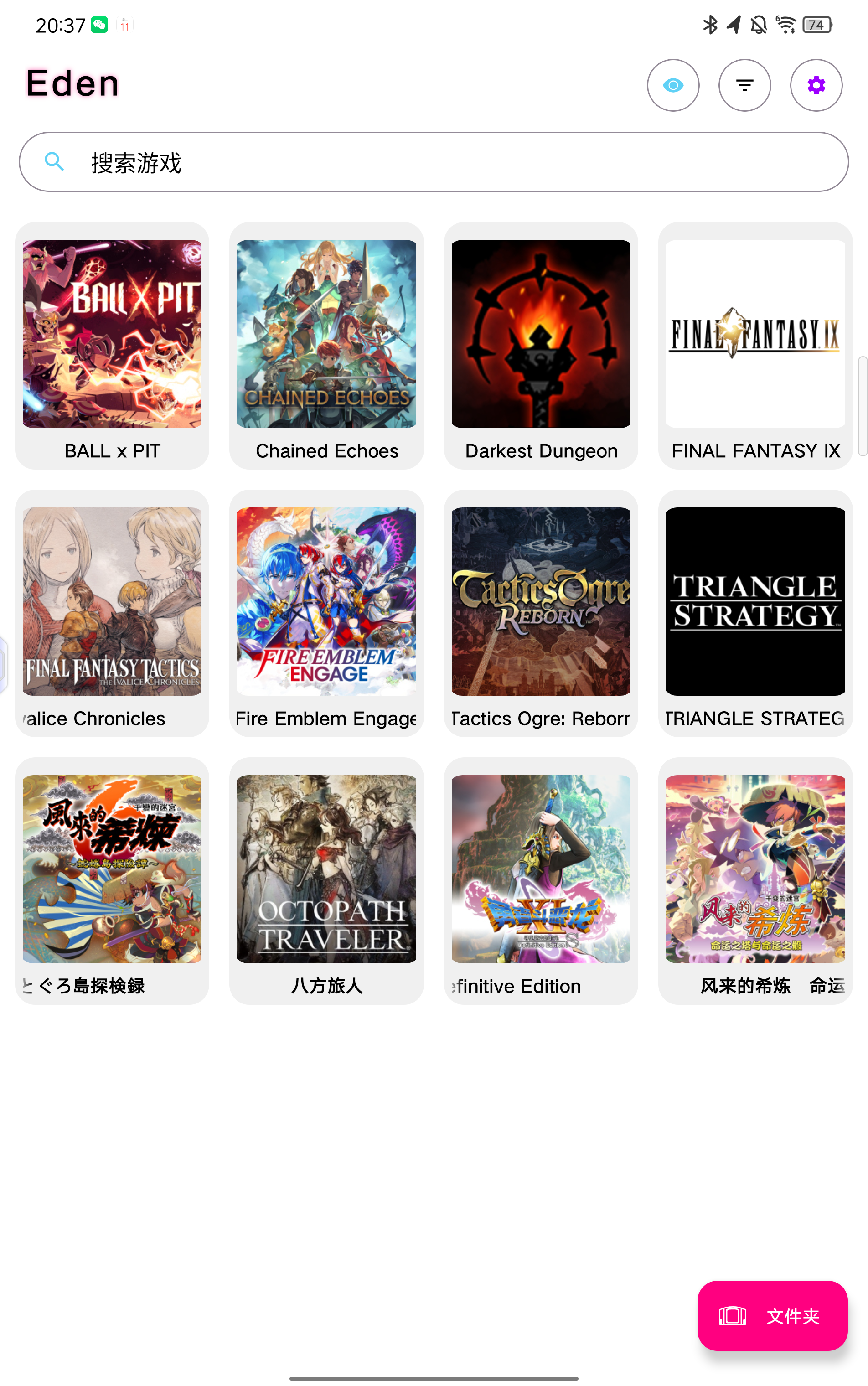Tap the pink 文件夹 folder button
868x1386 pixels.
(772, 1315)
